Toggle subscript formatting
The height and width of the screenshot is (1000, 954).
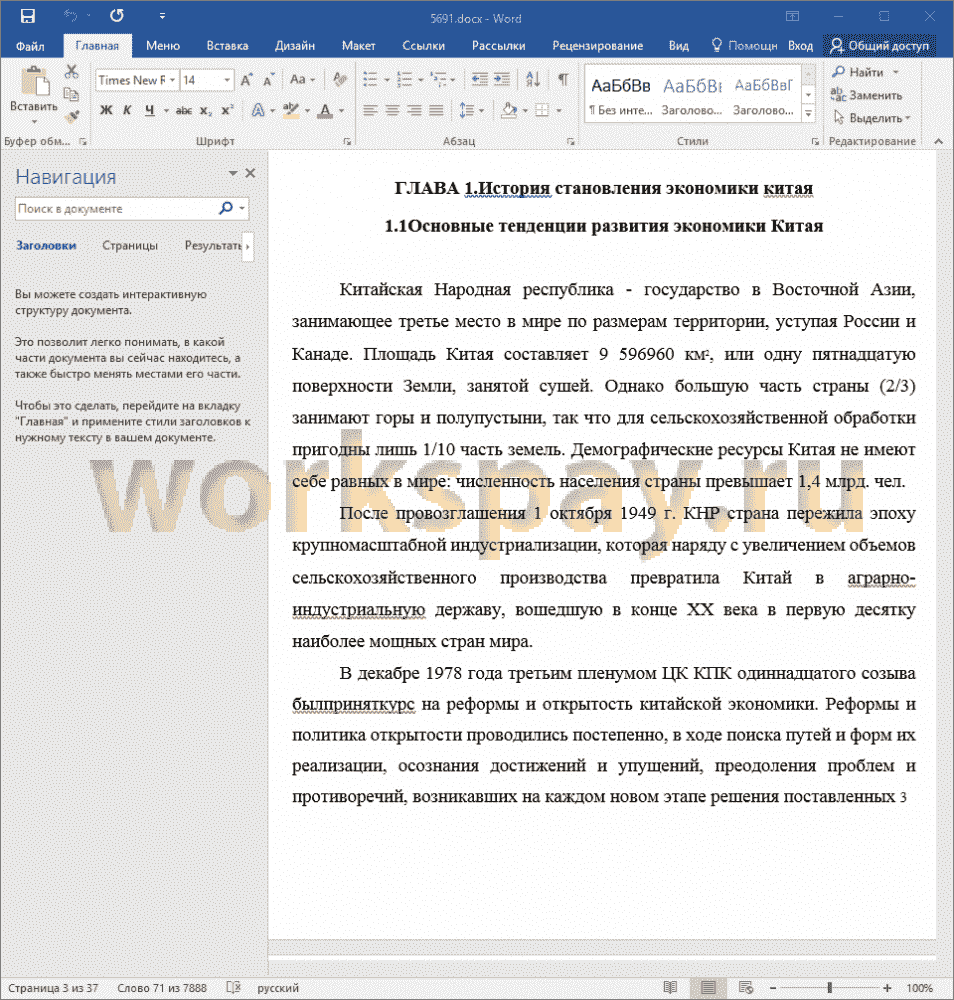tap(205, 111)
